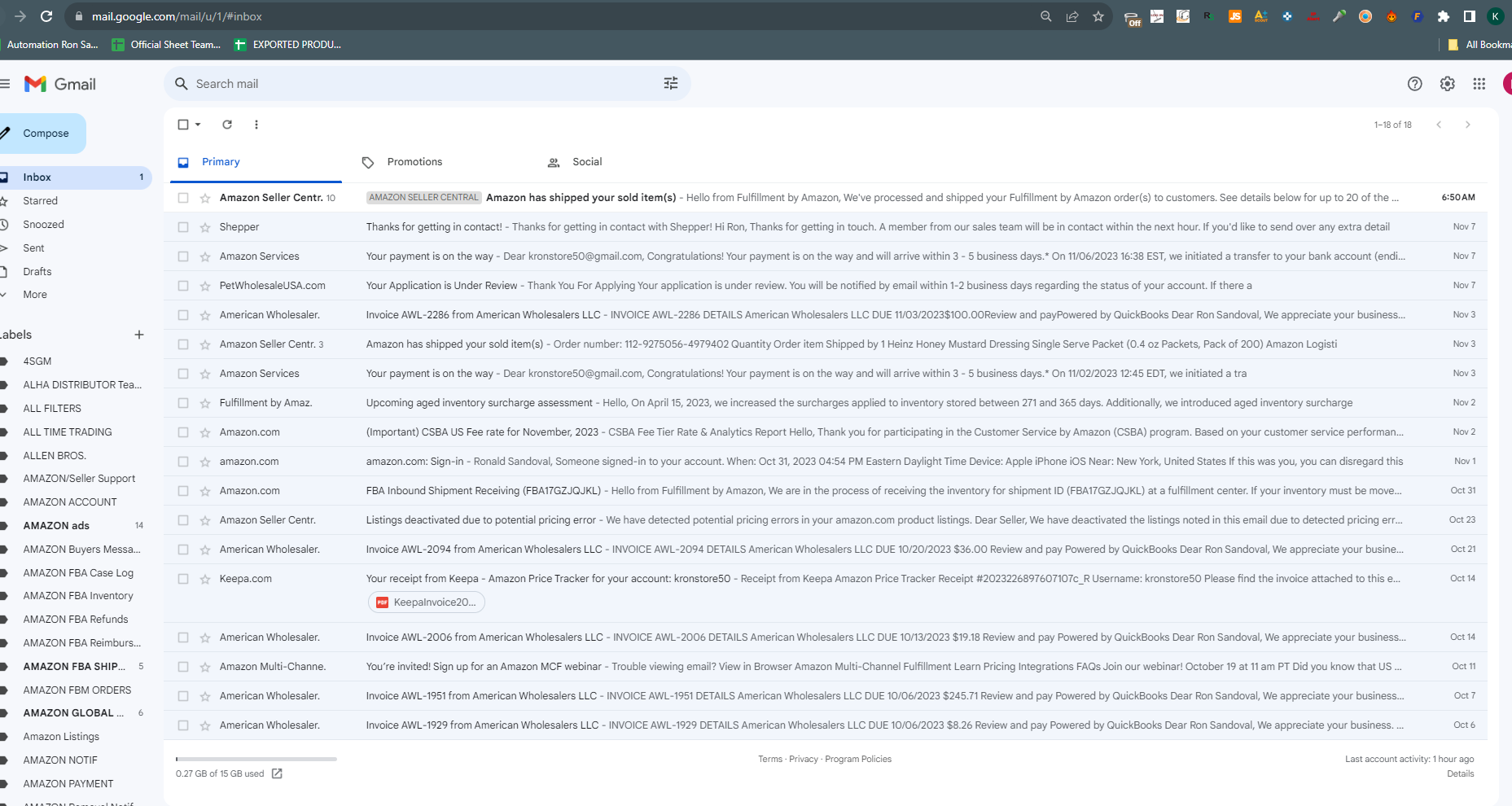Screen dimensions: 1512x806
Task: Zoom page with address bar magnifier icon
Action: point(1046,16)
